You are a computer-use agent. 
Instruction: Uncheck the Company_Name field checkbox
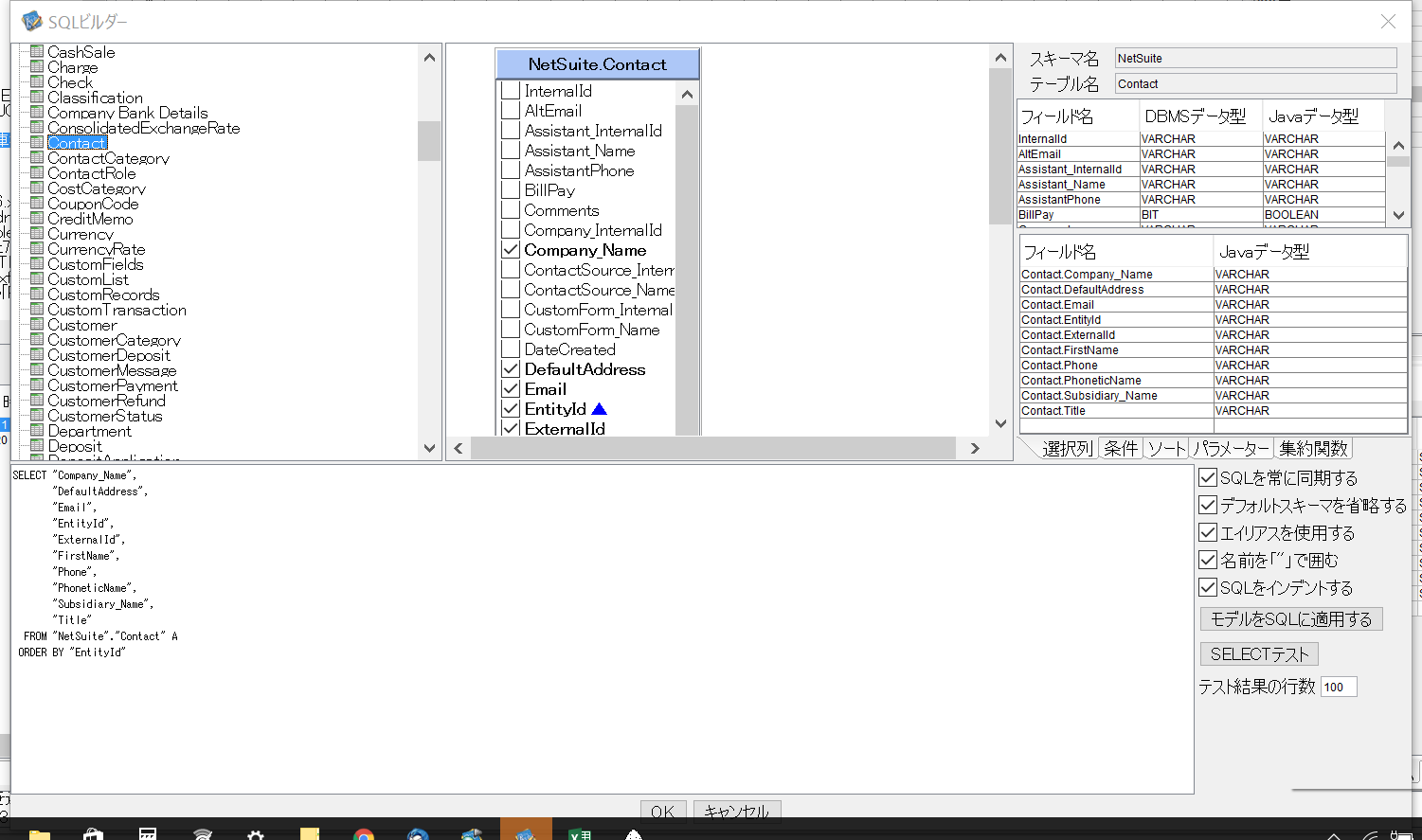click(511, 250)
